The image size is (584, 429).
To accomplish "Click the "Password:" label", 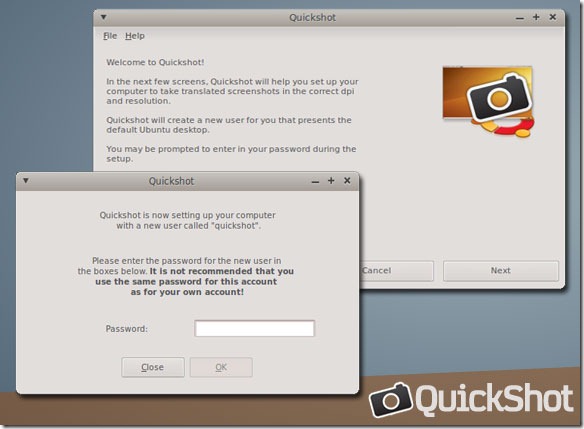I will coord(127,329).
